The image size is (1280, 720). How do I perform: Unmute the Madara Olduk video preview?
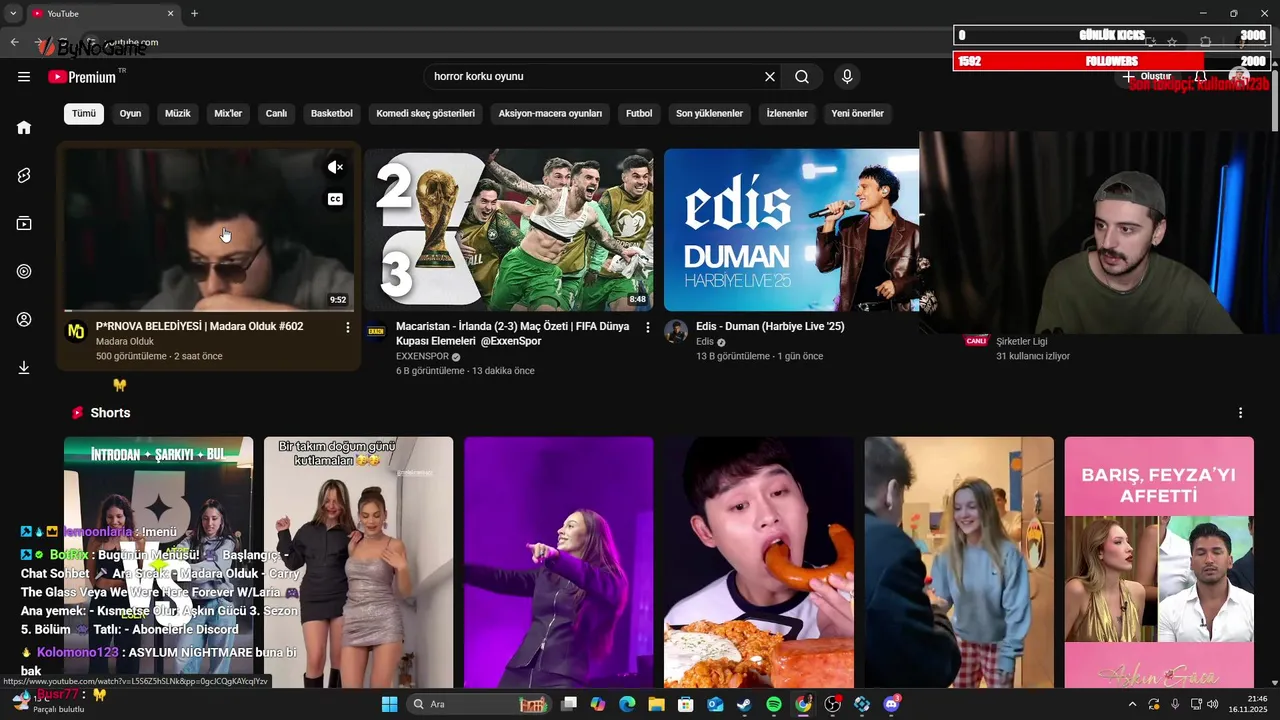335,167
